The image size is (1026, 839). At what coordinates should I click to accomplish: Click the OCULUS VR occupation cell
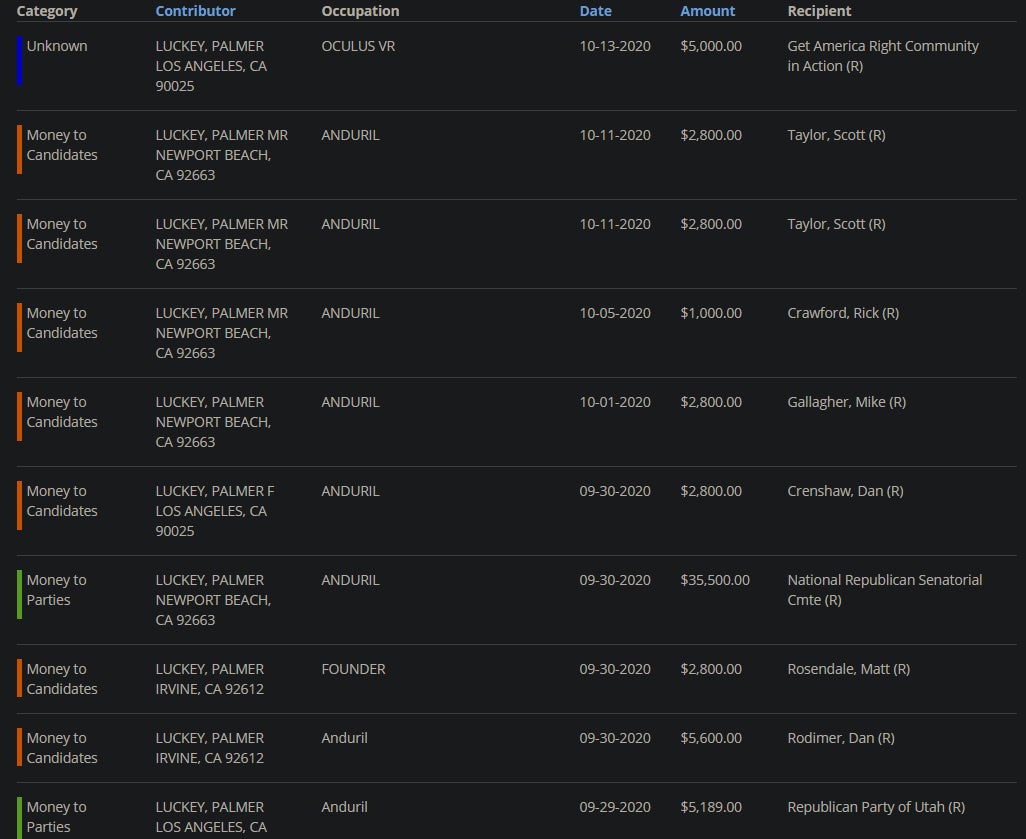point(358,46)
